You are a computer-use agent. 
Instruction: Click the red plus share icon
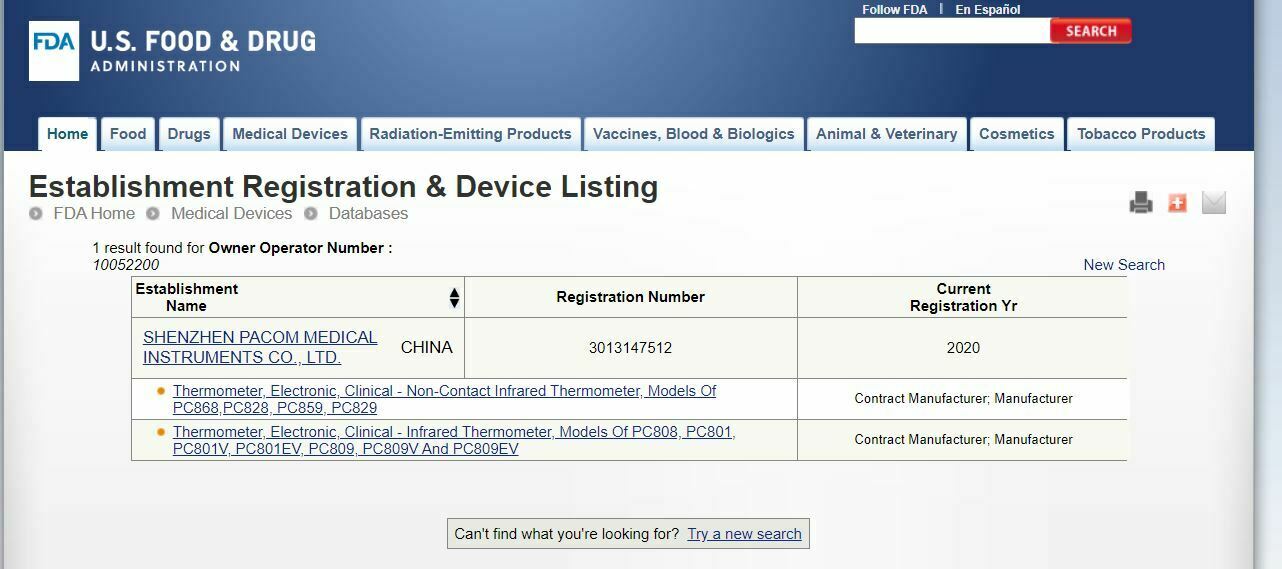(x=1177, y=203)
